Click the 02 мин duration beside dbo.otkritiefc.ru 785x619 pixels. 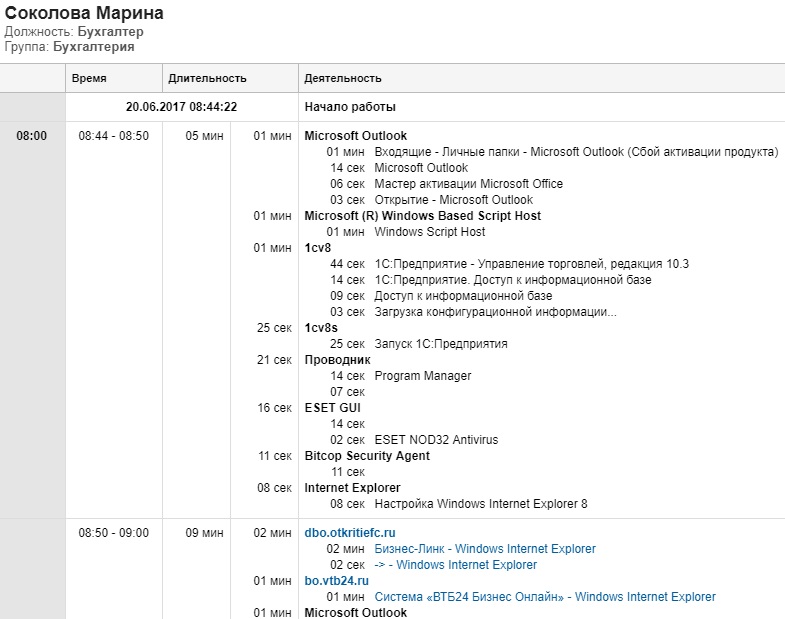(272, 533)
